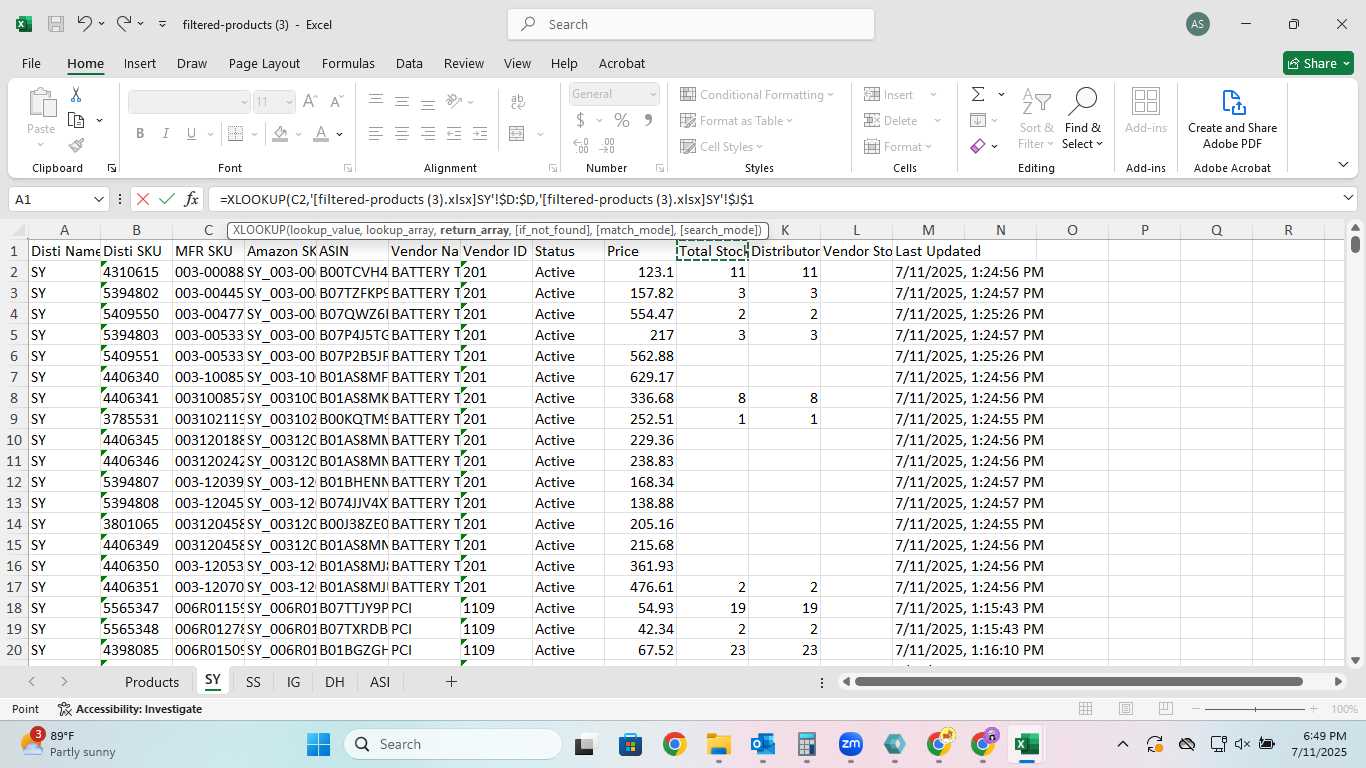Toggle Center horizontal alignment

[x=402, y=133]
